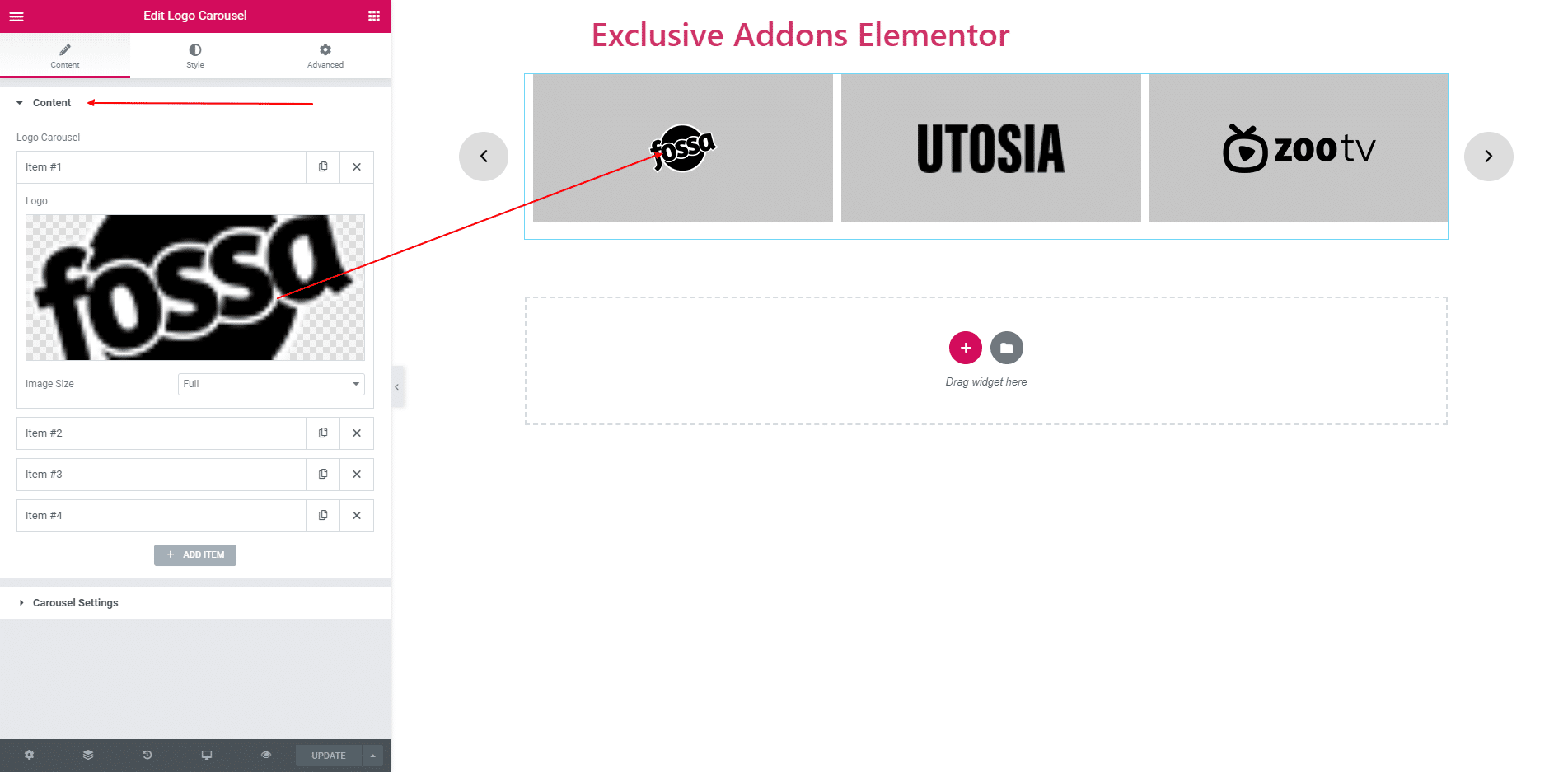
Task: Open save options arrow beside Update
Action: [x=372, y=756]
